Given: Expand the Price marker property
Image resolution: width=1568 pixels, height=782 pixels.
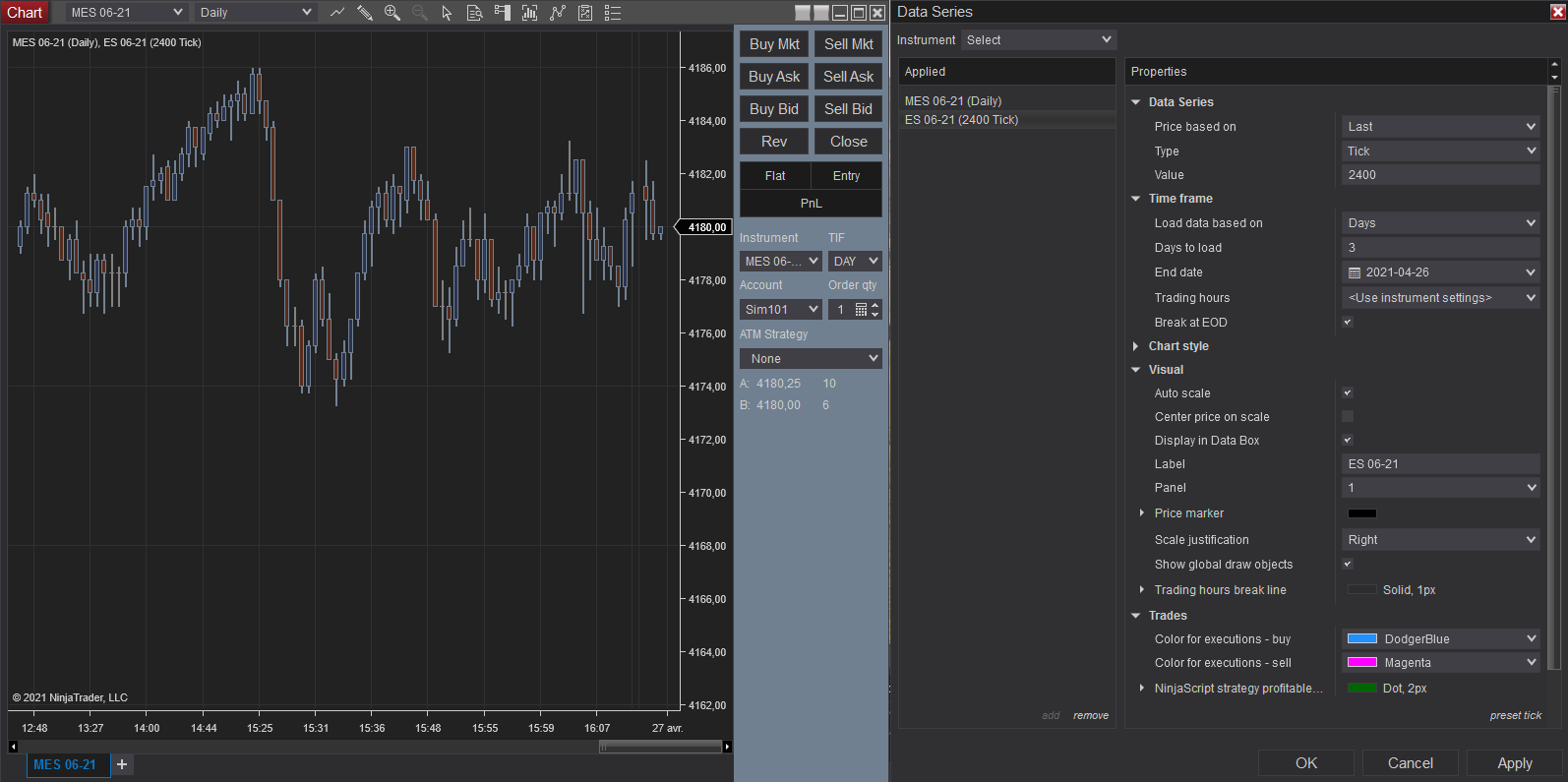Looking at the screenshot, I should [1142, 513].
